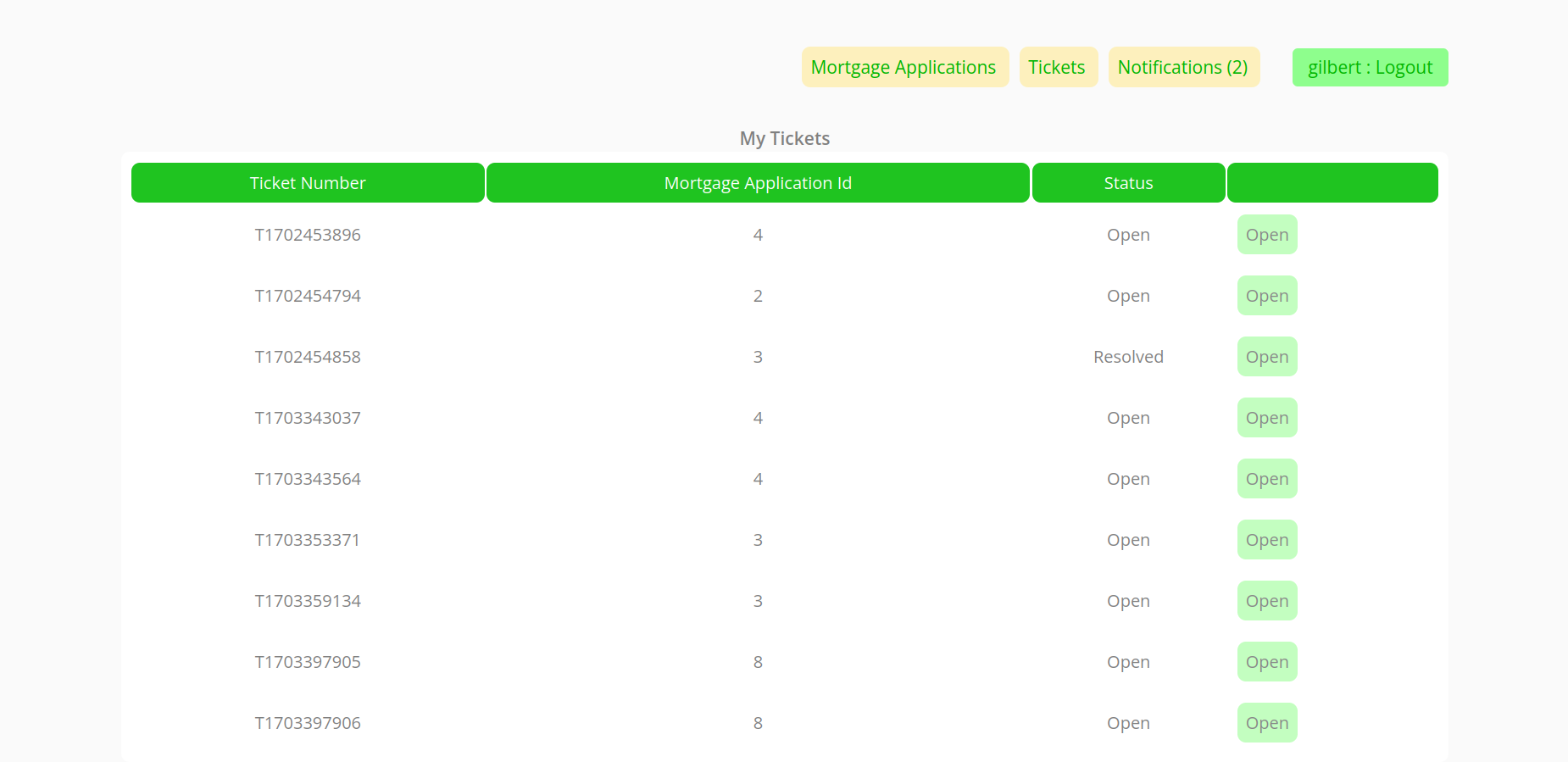Click application id 4 for T1703343037
The width and height of the screenshot is (1568, 762).
pyautogui.click(x=758, y=418)
